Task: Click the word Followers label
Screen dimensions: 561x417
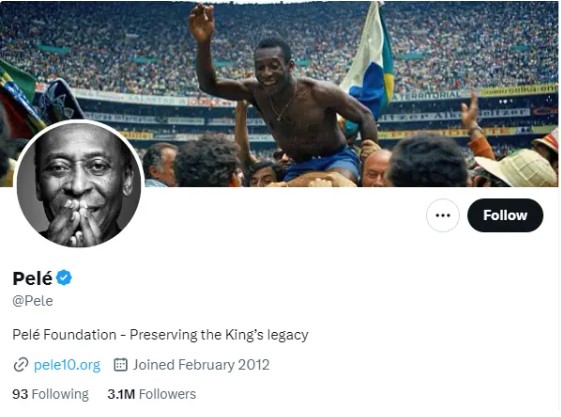Action: coord(167,394)
